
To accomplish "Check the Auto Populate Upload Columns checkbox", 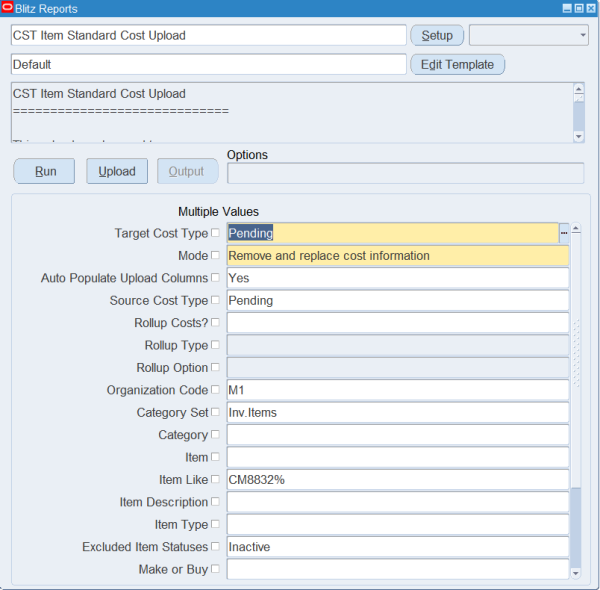I will (215, 277).
